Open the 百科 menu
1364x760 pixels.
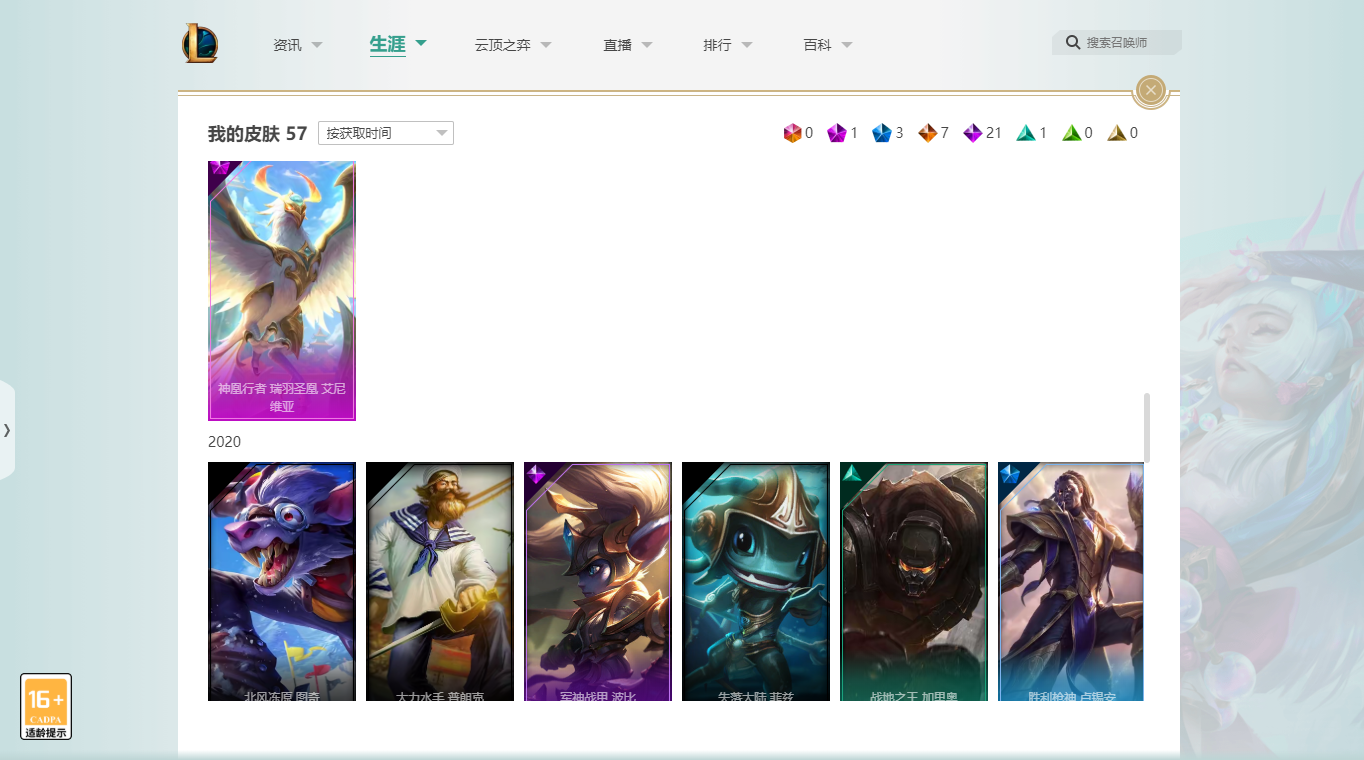coord(817,45)
